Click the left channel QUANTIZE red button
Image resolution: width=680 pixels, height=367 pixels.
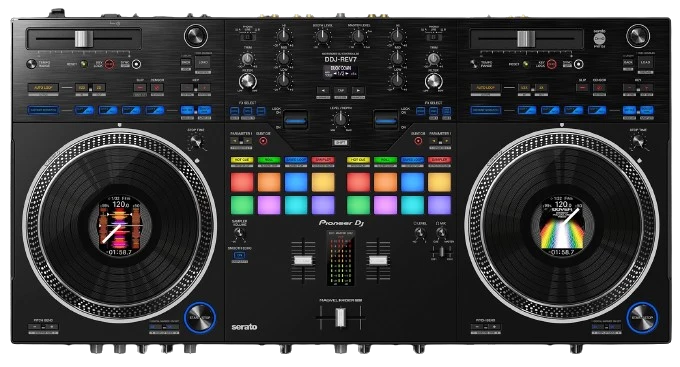click(x=263, y=141)
